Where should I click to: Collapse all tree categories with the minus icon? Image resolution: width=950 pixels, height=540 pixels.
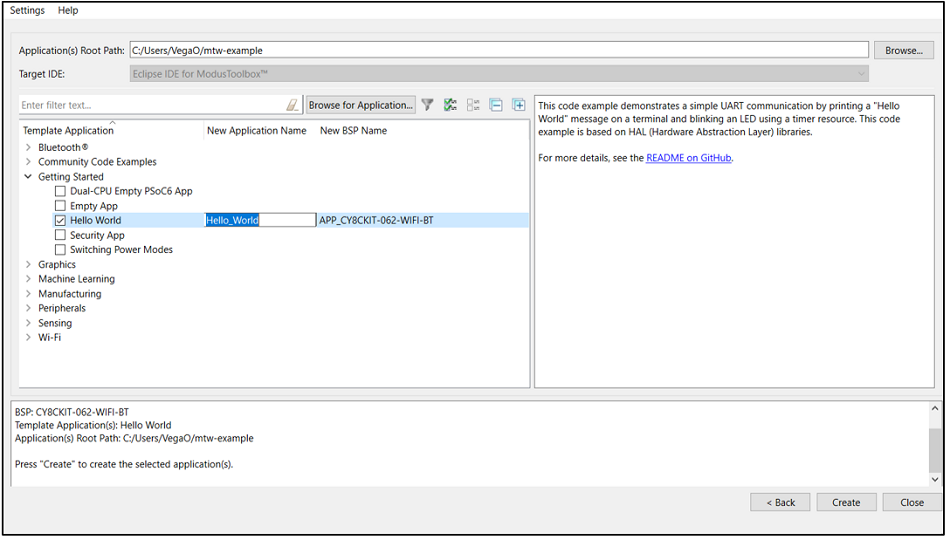click(496, 105)
